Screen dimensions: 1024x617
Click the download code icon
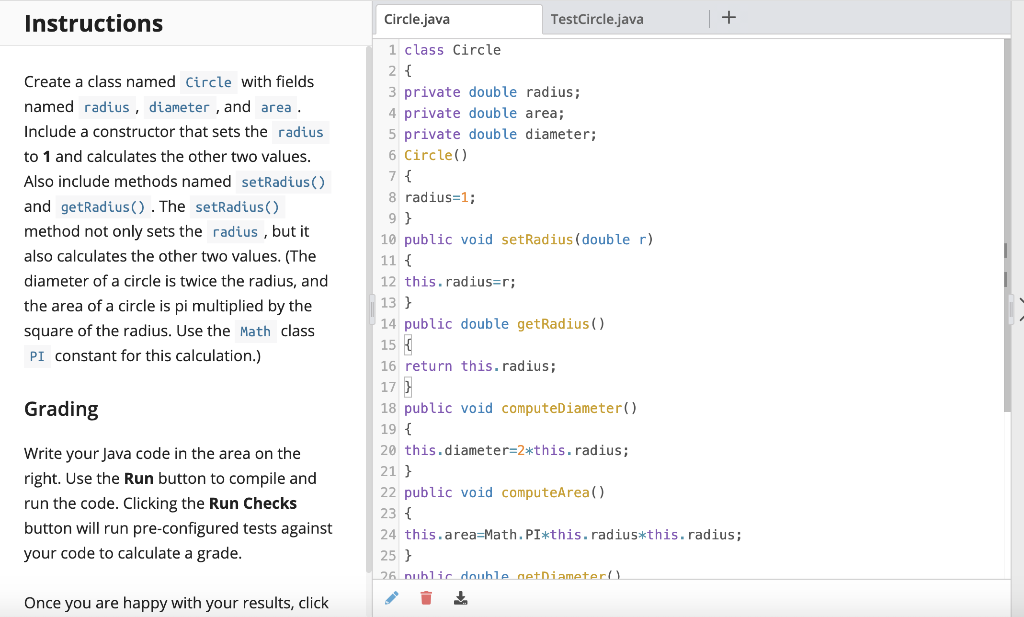(460, 597)
